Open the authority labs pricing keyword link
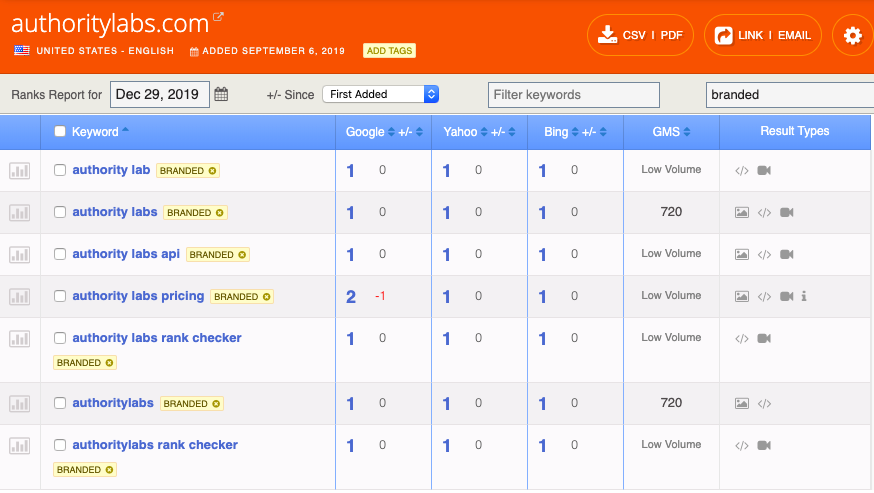This screenshot has height=493, width=874. 138,296
